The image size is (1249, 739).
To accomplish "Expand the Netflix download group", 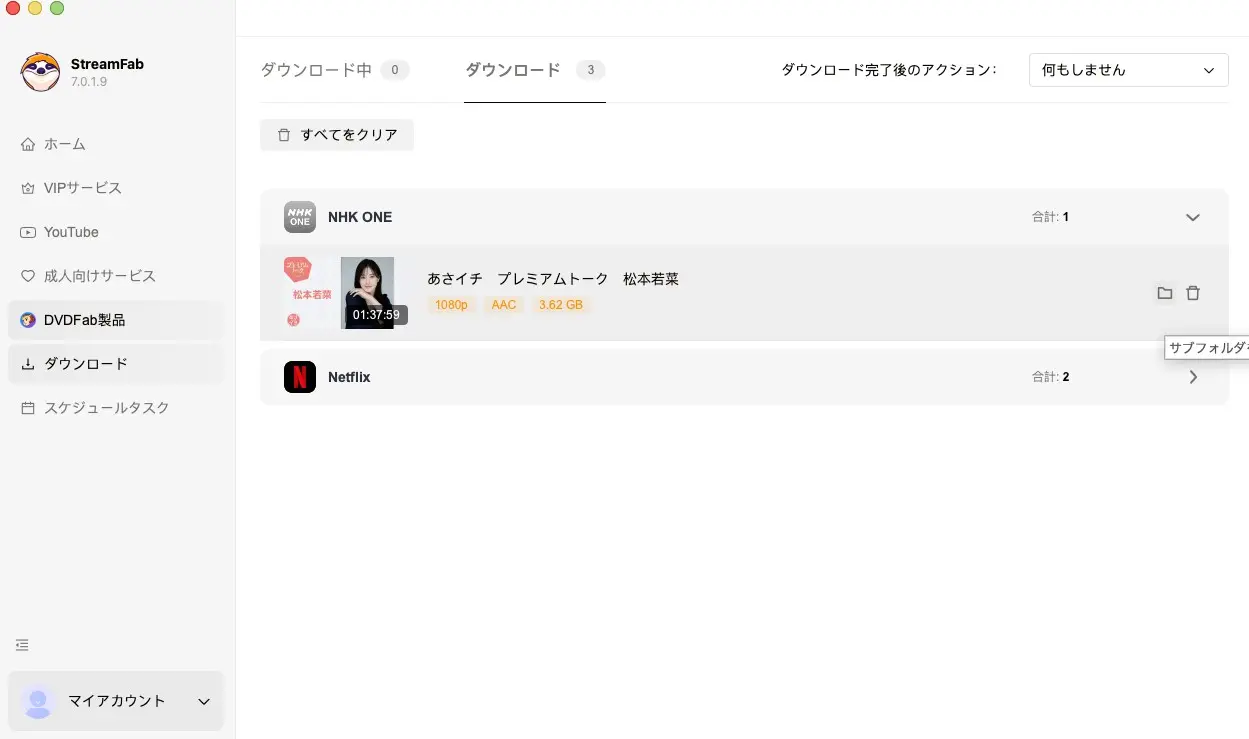I will tap(1192, 377).
